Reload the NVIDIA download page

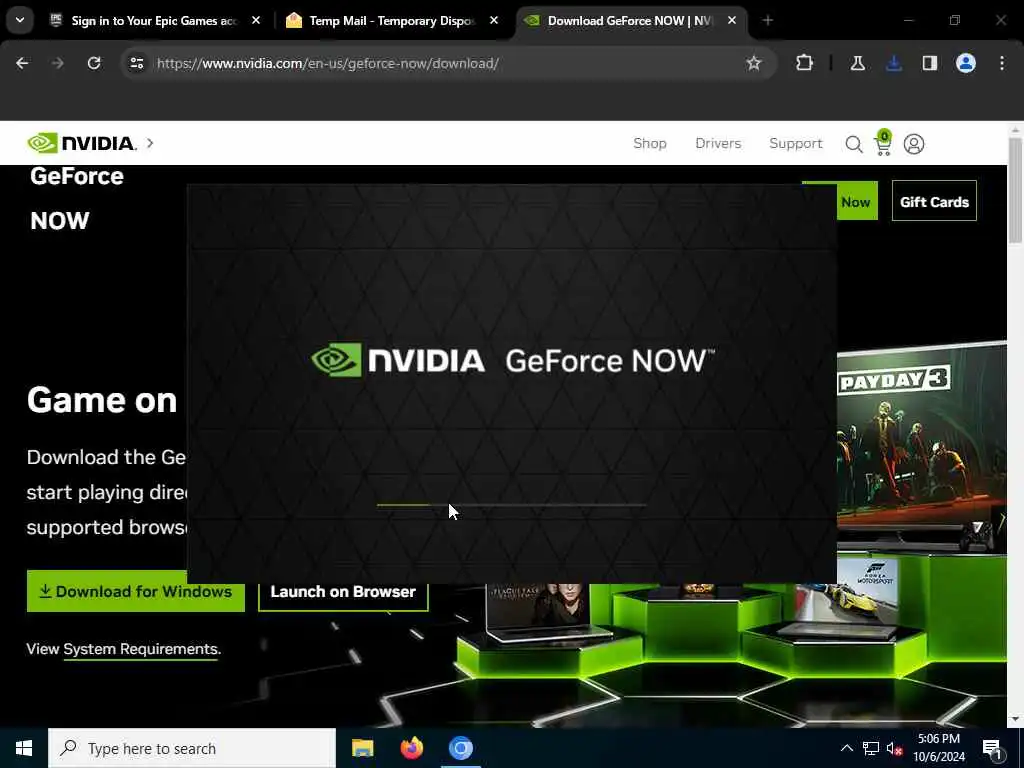pyautogui.click(x=94, y=63)
